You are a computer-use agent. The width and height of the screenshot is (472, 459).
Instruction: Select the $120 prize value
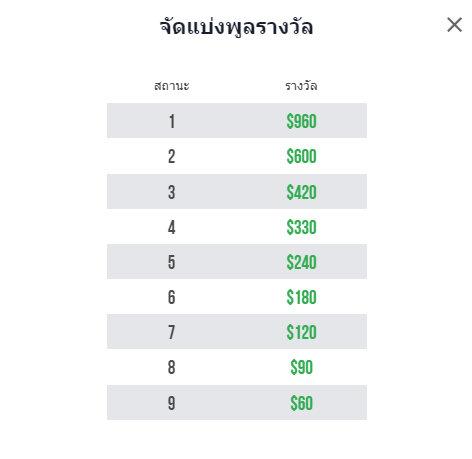click(x=301, y=332)
